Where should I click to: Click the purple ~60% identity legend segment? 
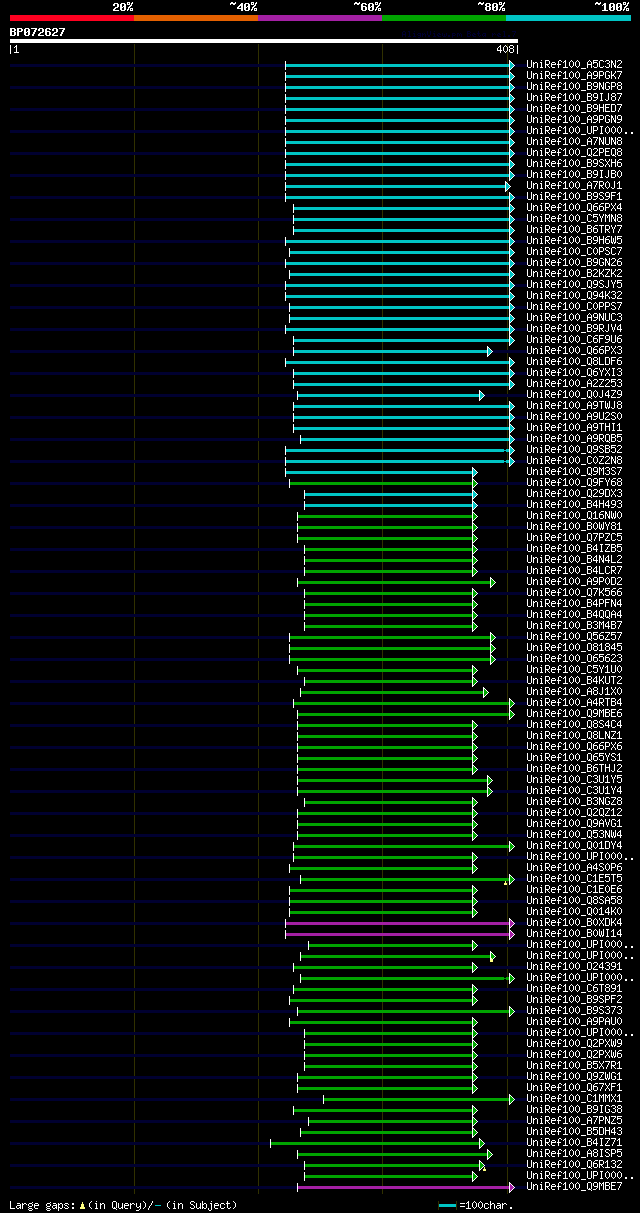pos(320,17)
